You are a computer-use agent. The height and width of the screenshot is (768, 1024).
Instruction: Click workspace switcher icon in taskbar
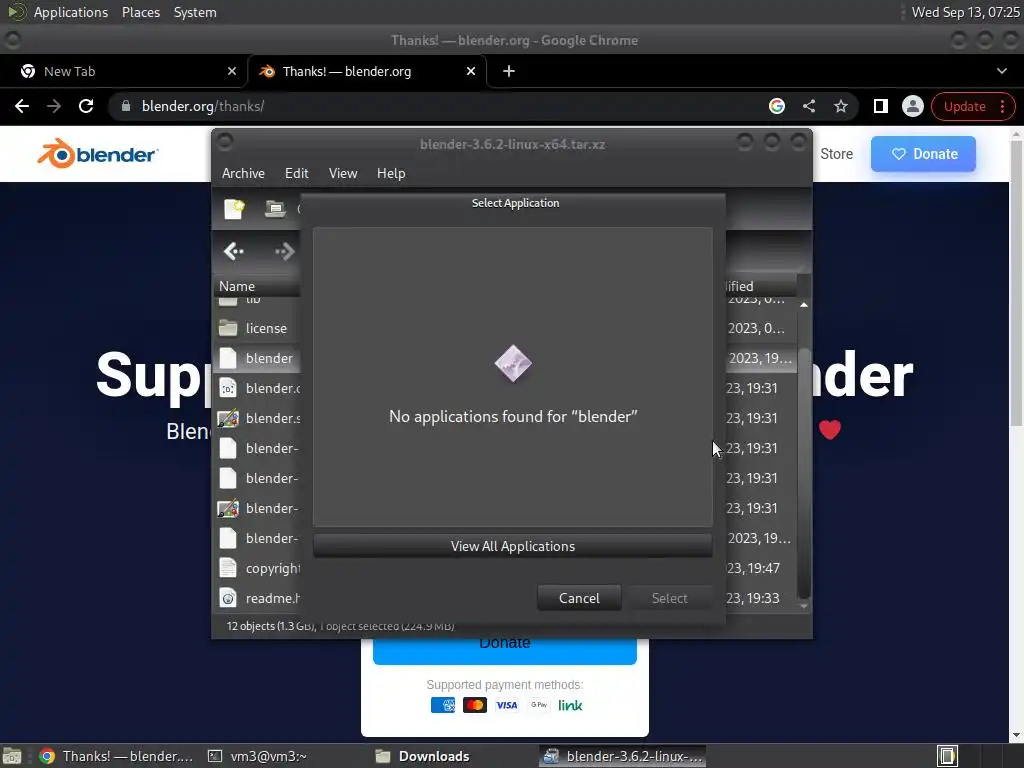(947, 756)
